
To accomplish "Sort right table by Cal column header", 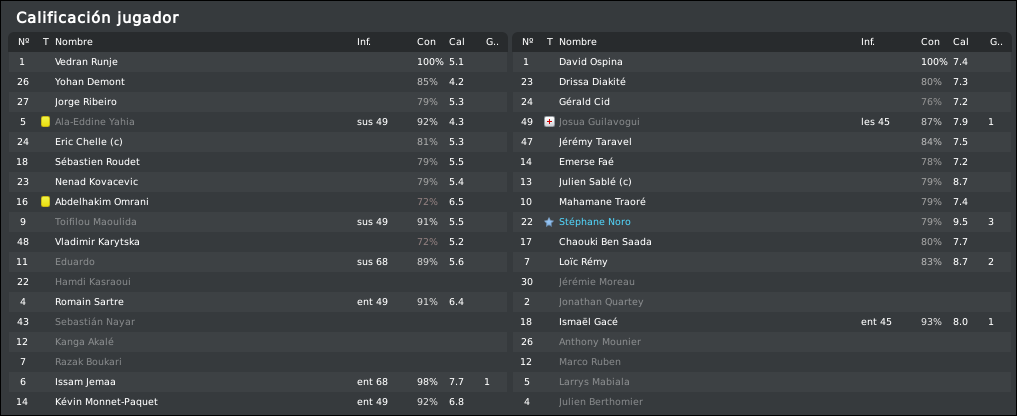I will (x=961, y=42).
